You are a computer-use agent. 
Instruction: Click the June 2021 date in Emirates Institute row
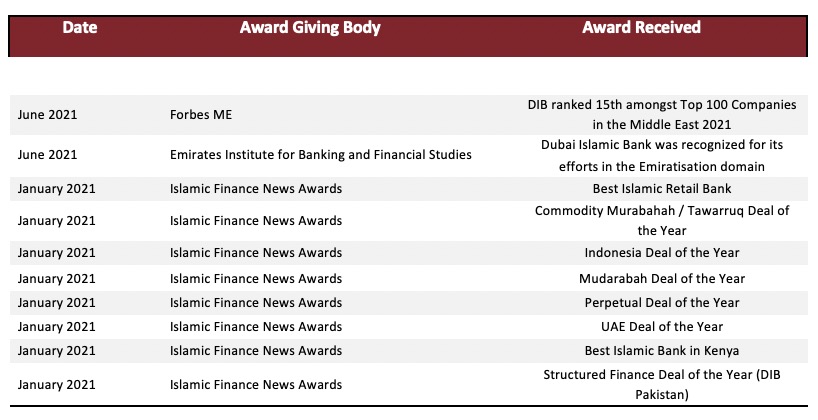pos(47,155)
